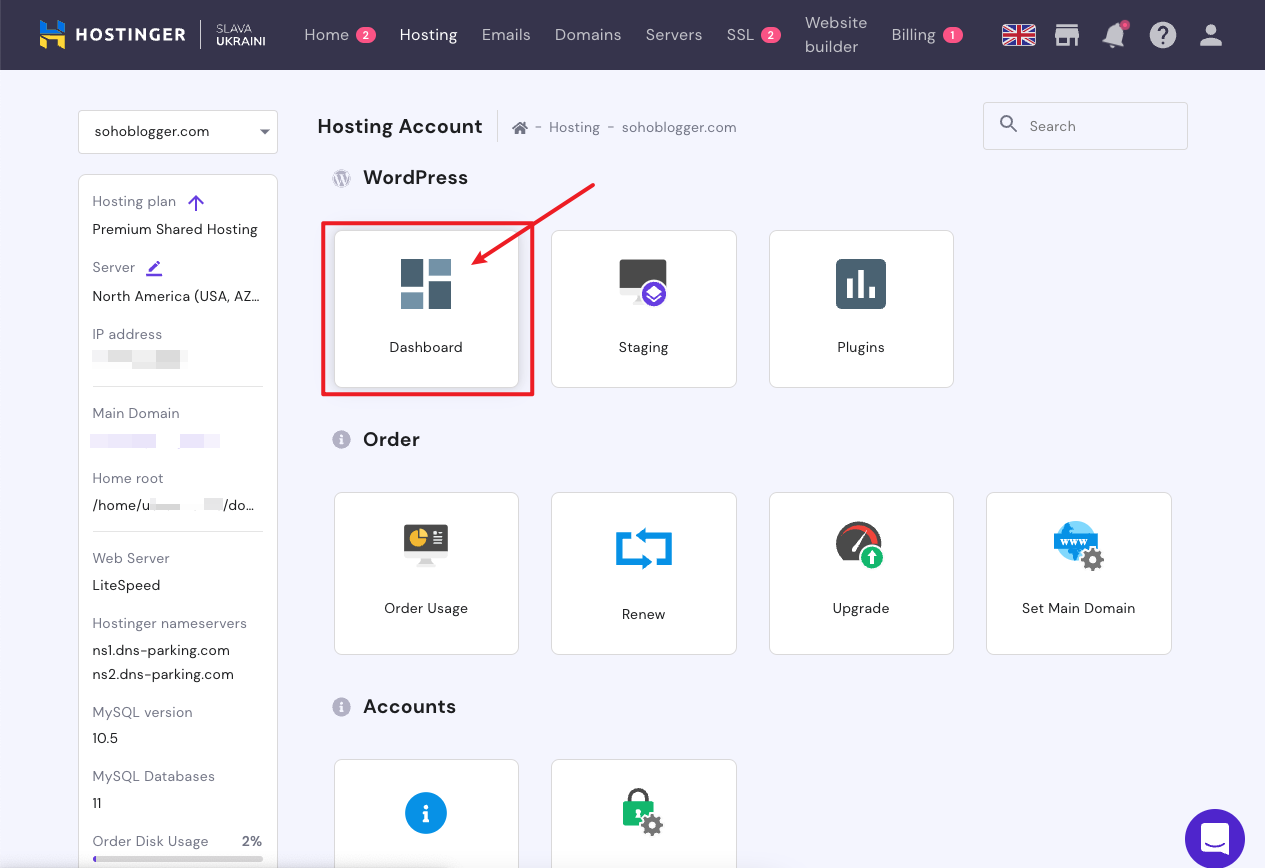Click the LiteSpeed web server value

(x=126, y=586)
